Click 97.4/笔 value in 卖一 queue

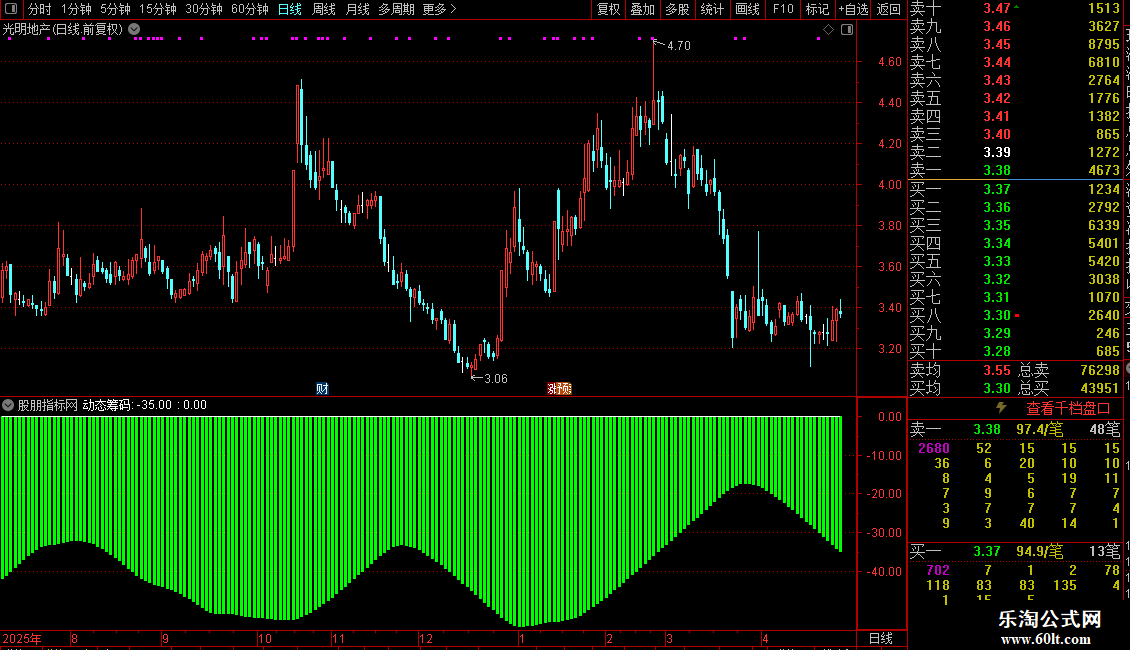(1039, 429)
